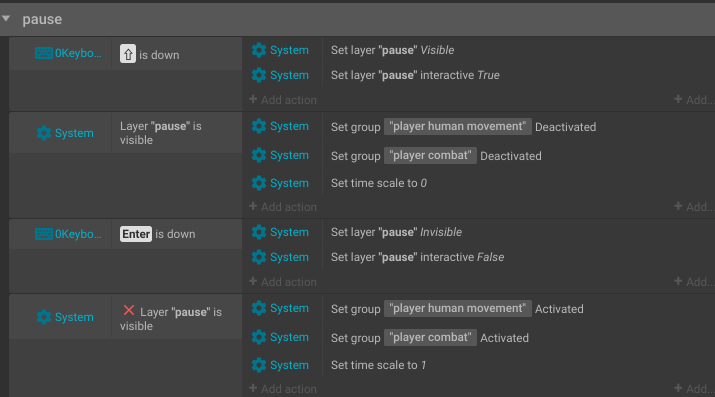Click the red X inverted condition icon
Image resolution: width=715 pixels, height=397 pixels.
(x=129, y=310)
